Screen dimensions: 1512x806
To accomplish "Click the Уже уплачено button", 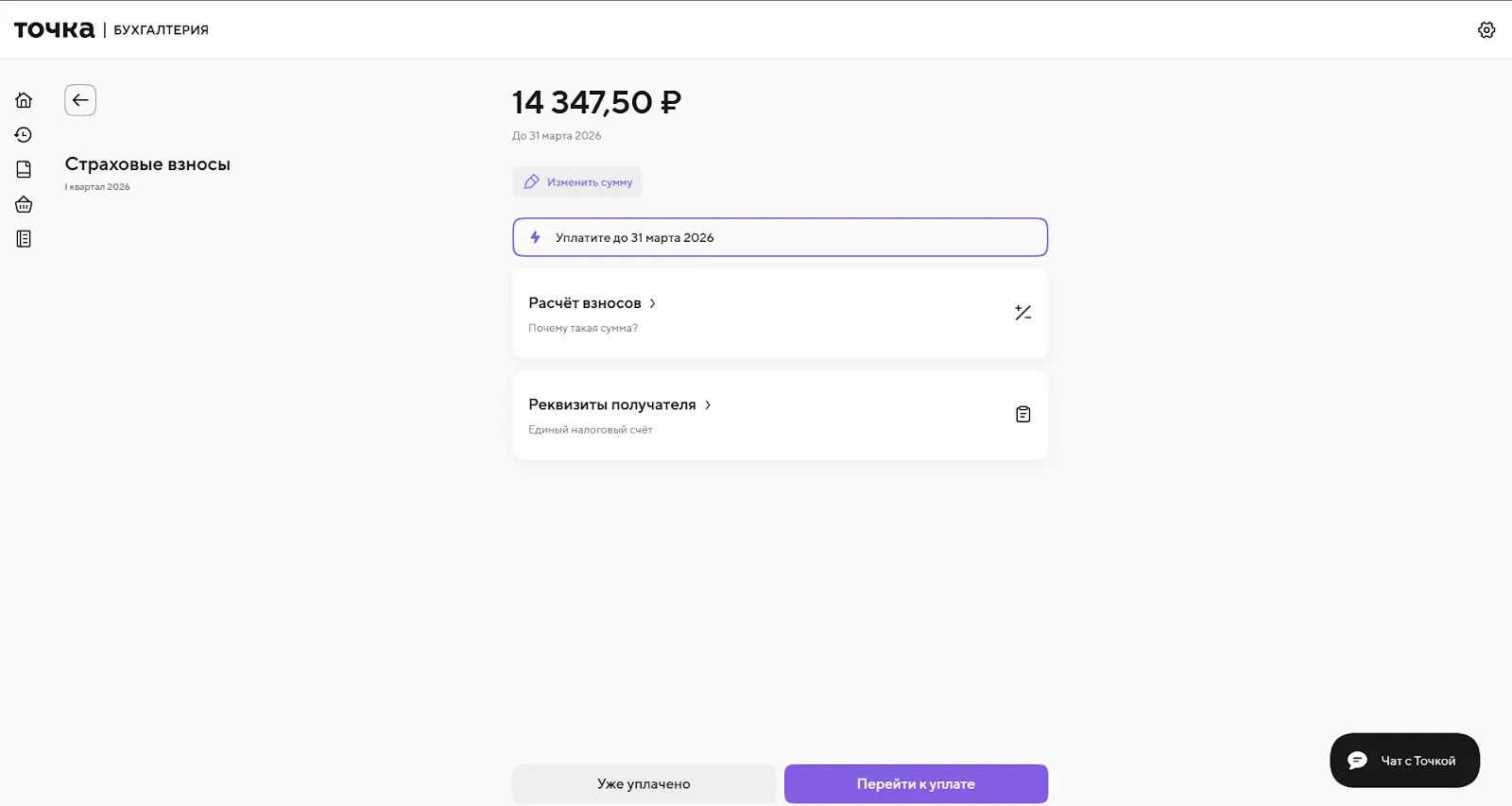I will [644, 783].
